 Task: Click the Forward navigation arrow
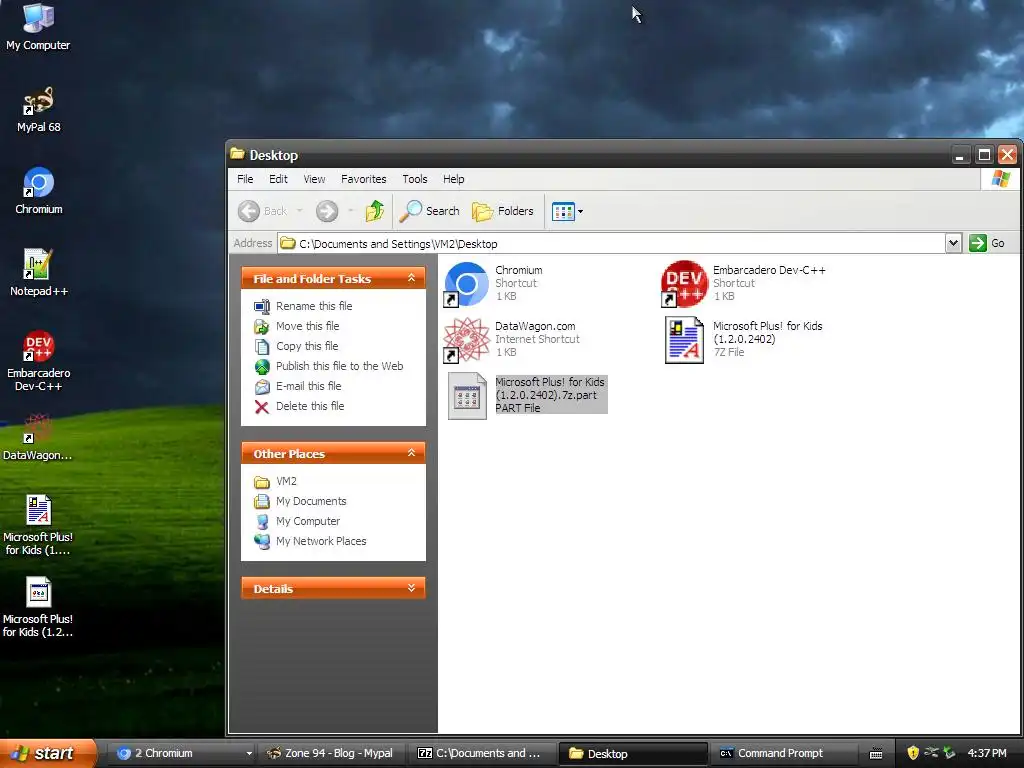327,211
